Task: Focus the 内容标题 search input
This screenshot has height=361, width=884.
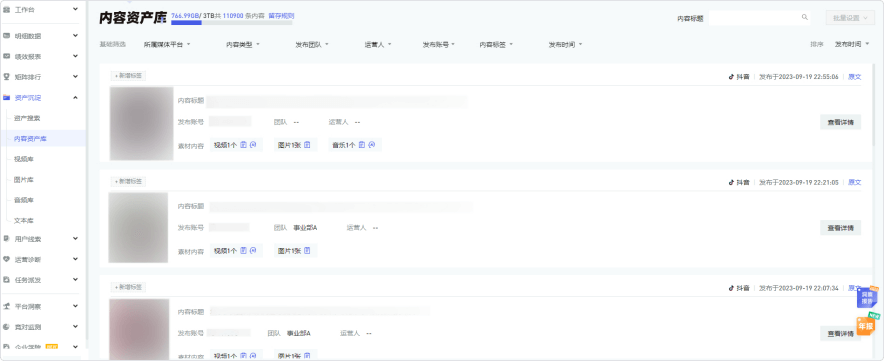Action: (x=759, y=17)
